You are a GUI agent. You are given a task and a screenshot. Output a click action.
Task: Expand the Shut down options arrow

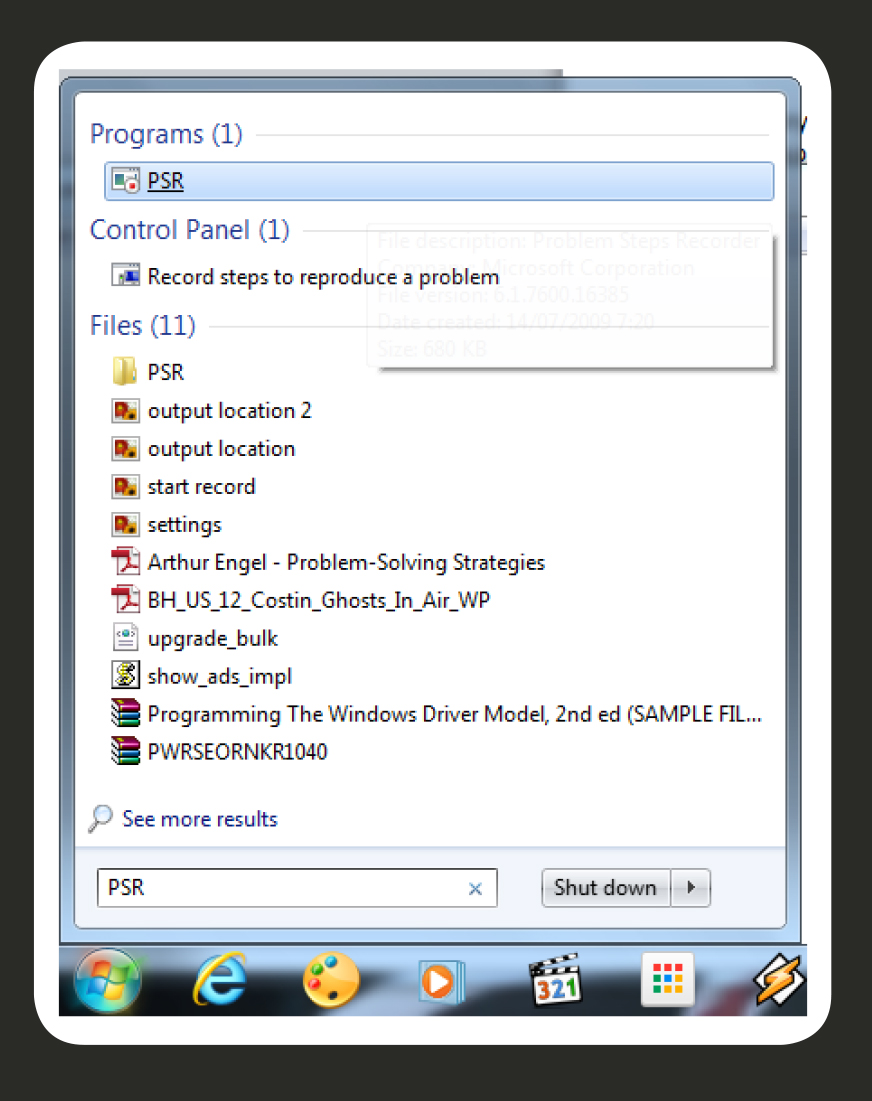point(690,888)
